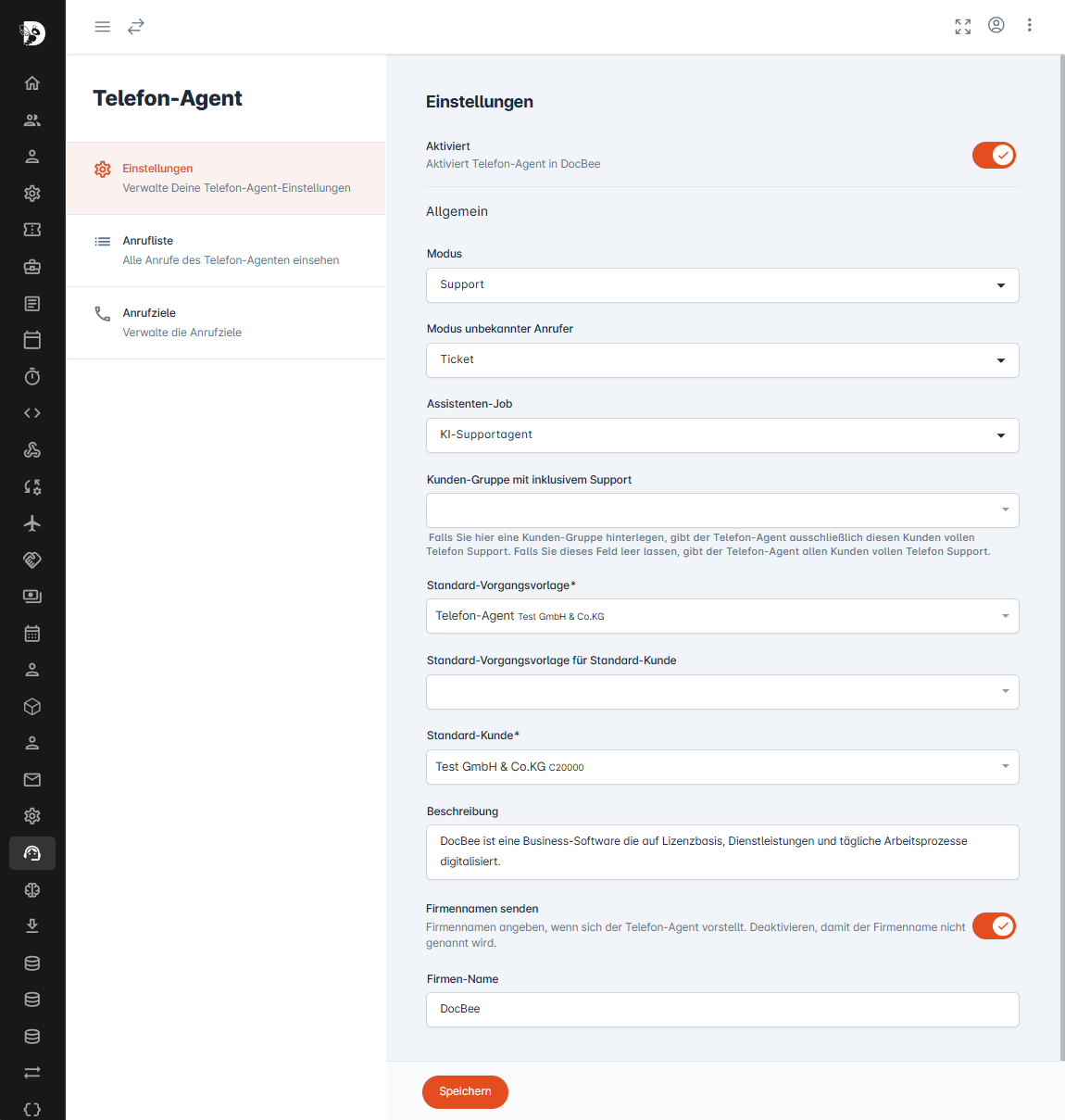Click into the Firmen-Name text field
The image size is (1065, 1120).
722,1010
